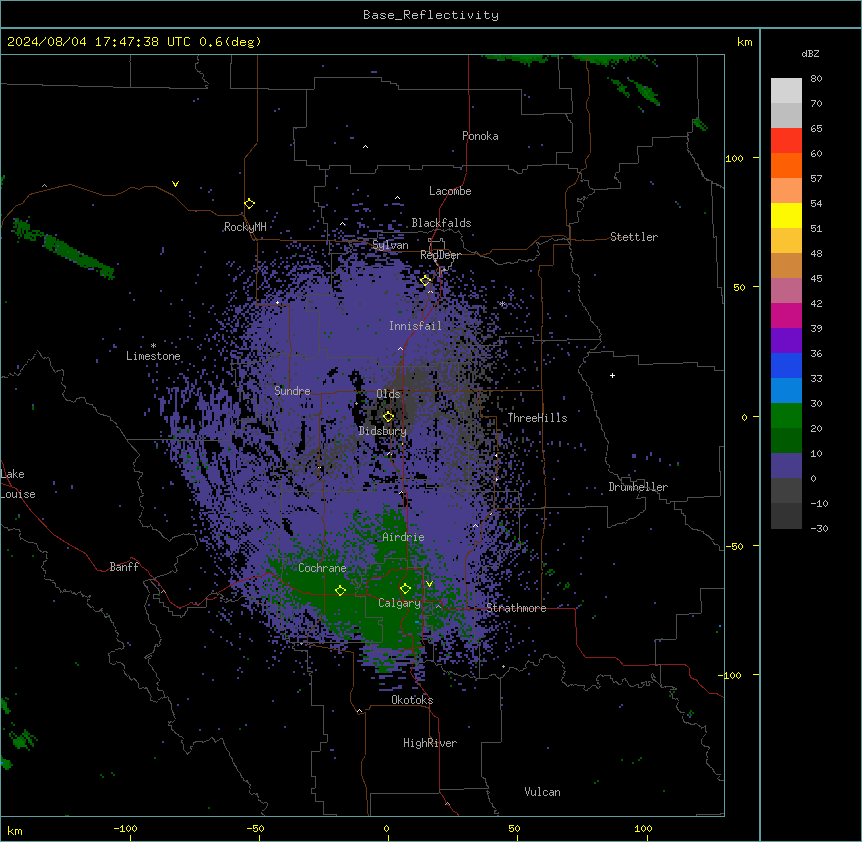Select the green 30 dBZ legend swatch

[x=786, y=416]
